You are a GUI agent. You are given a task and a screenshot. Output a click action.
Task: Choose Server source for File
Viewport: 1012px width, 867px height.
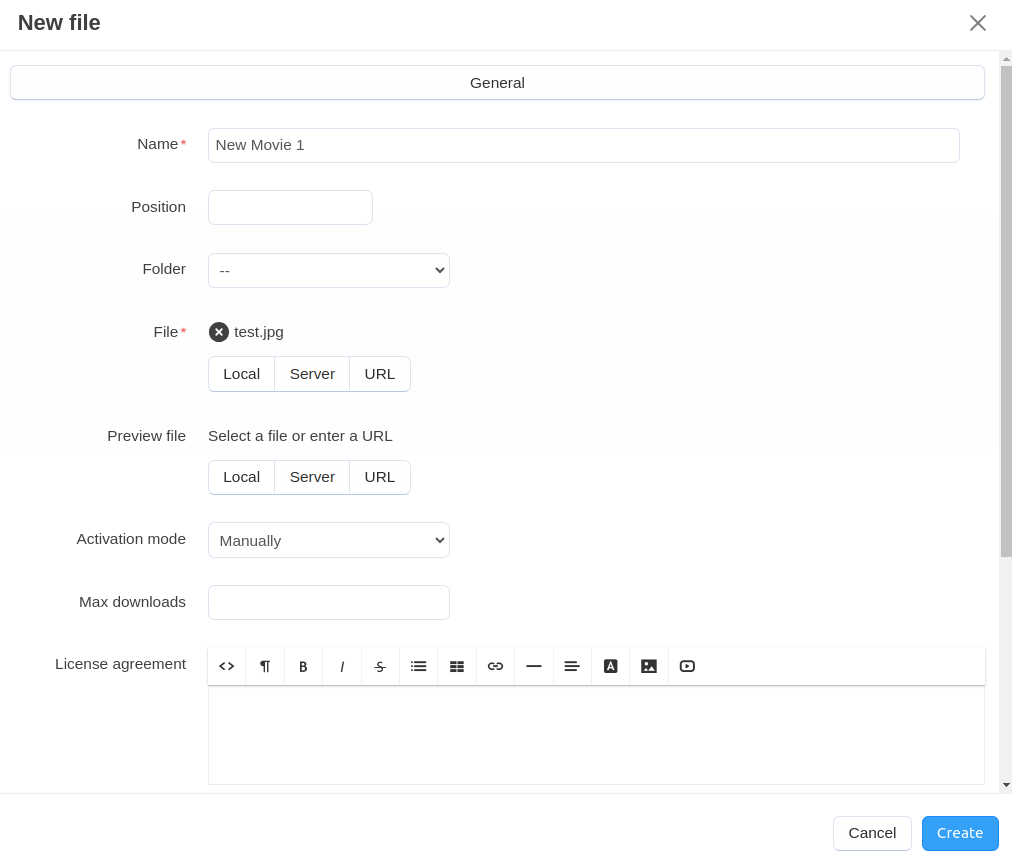(312, 374)
